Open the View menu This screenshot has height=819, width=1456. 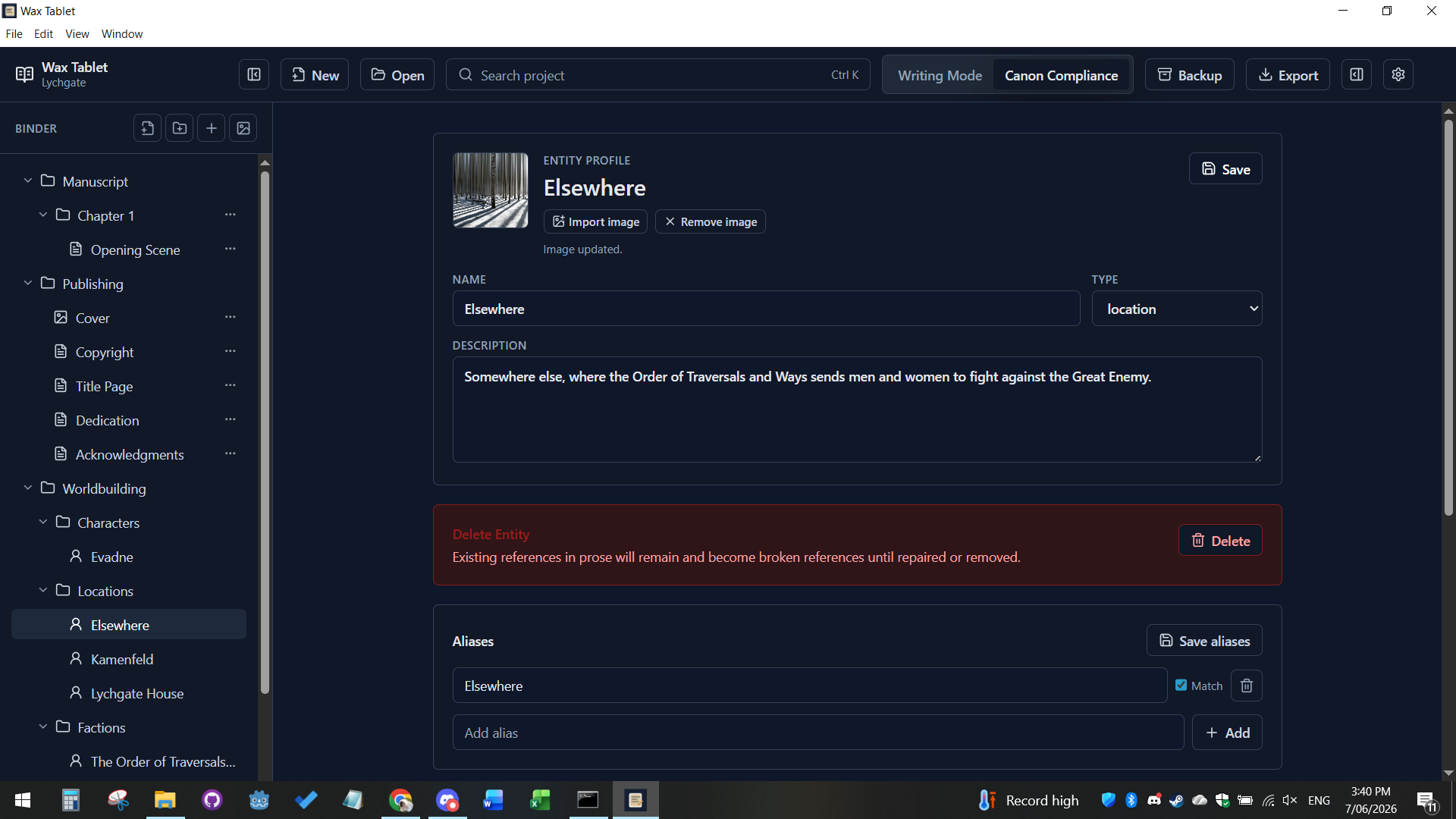click(77, 34)
